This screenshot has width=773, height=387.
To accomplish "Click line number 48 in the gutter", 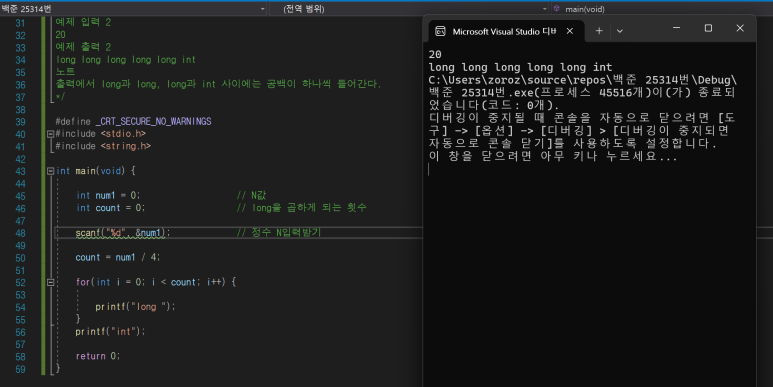I will [x=20, y=233].
